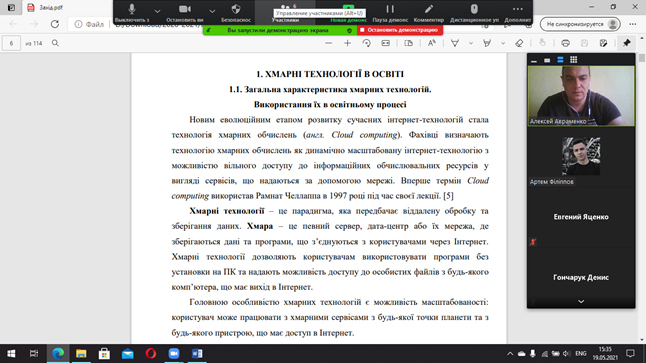Show more participants with down chevron
Viewport: 646px width, 363px height.
581,302
